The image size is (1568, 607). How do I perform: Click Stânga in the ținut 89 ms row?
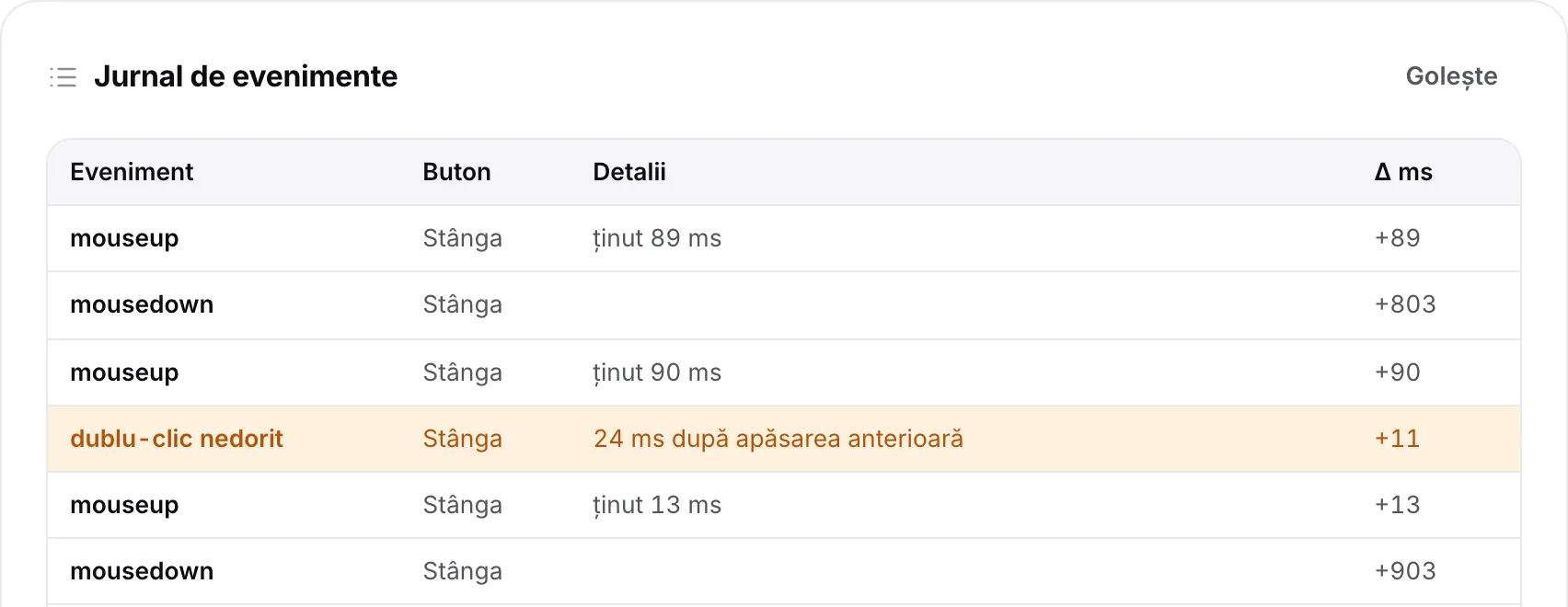pyautogui.click(x=462, y=238)
